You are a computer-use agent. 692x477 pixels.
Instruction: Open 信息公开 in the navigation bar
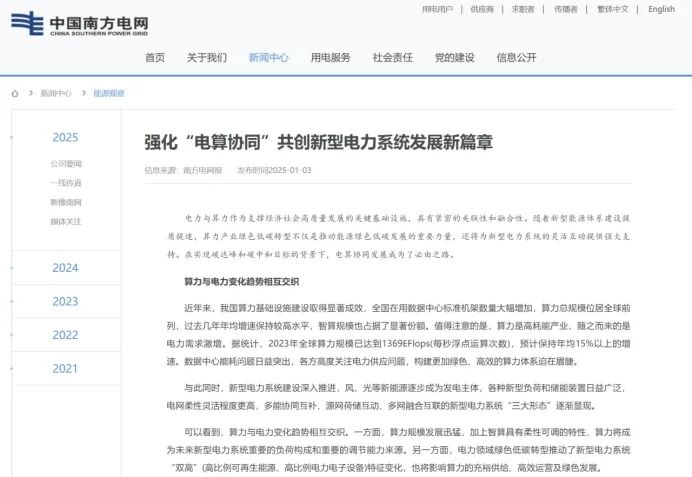517,58
